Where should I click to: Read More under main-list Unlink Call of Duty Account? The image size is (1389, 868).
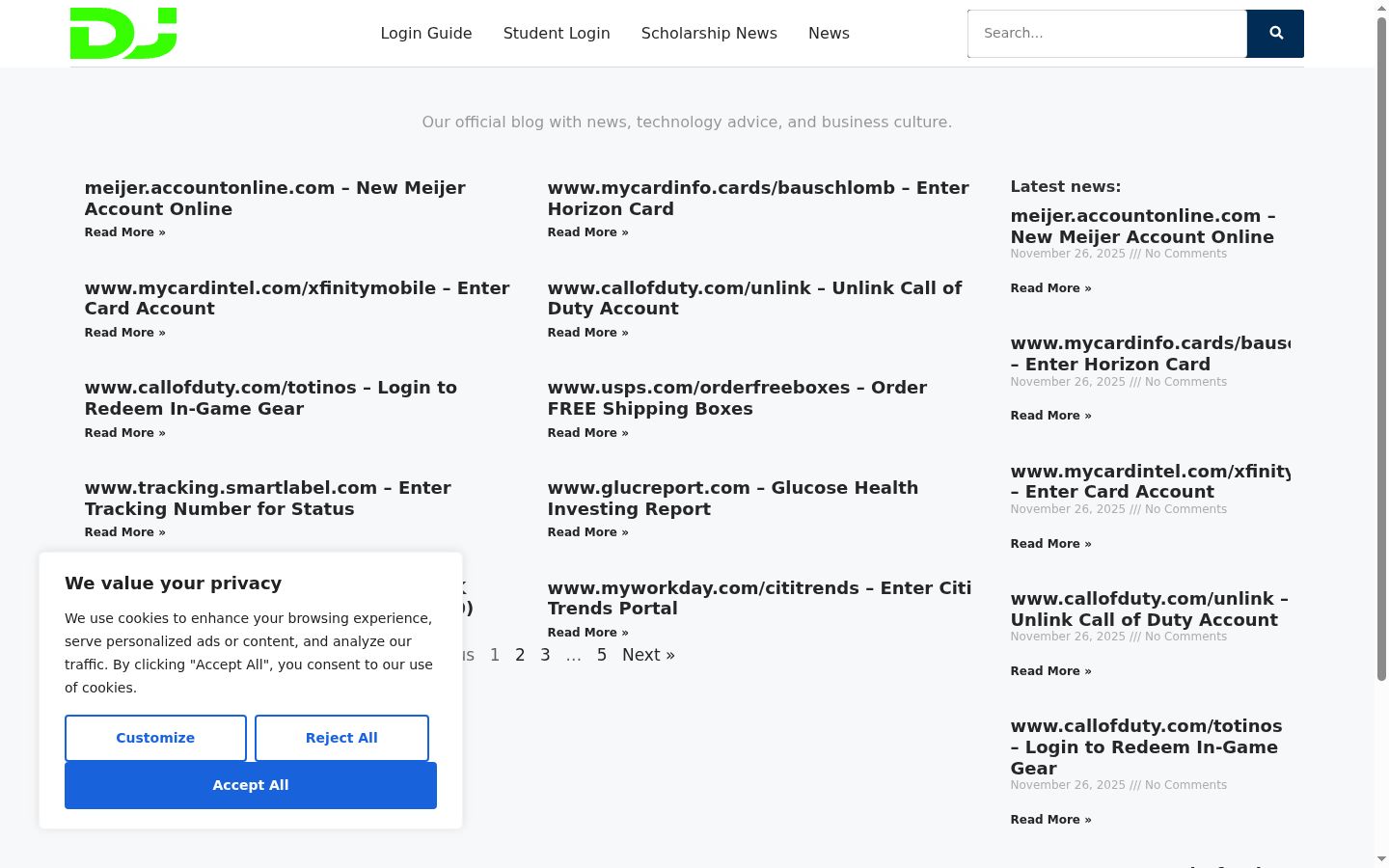tap(588, 333)
